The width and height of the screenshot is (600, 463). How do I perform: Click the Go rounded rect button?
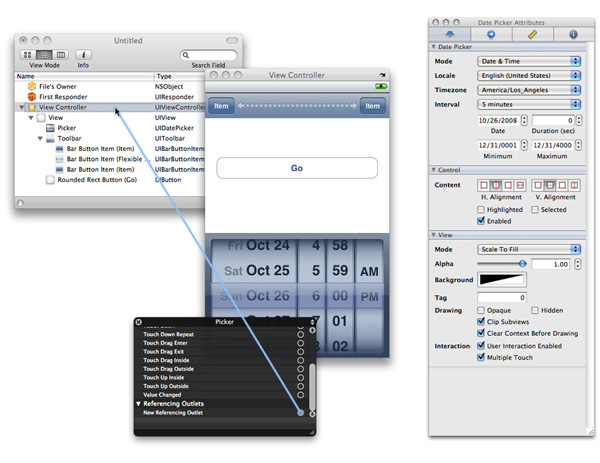296,168
